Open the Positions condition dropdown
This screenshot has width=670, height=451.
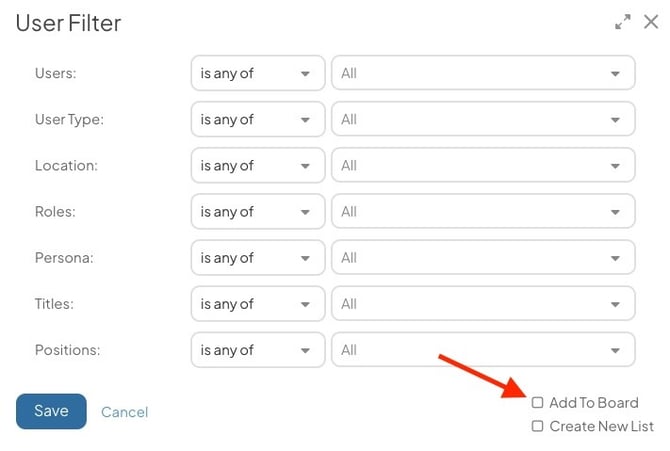[257, 350]
